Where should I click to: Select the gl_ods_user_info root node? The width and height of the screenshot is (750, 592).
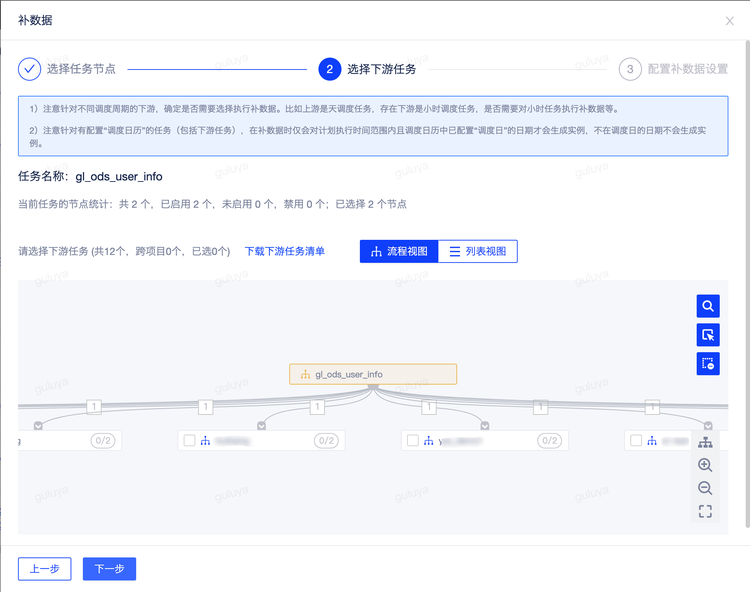coord(373,374)
